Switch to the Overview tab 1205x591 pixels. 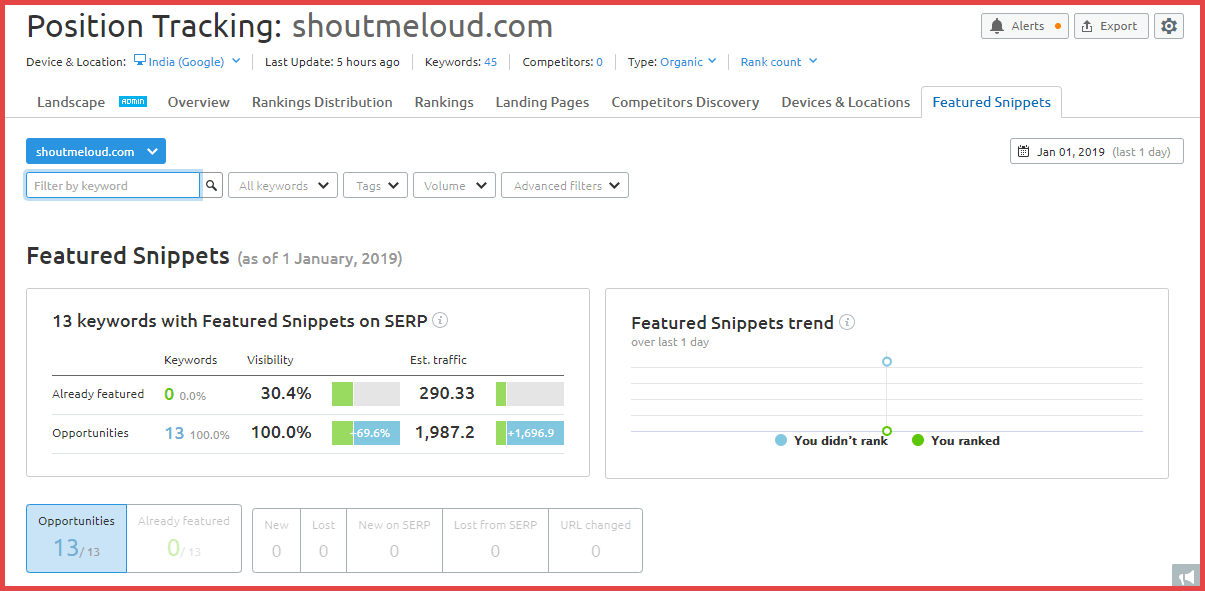tap(199, 102)
